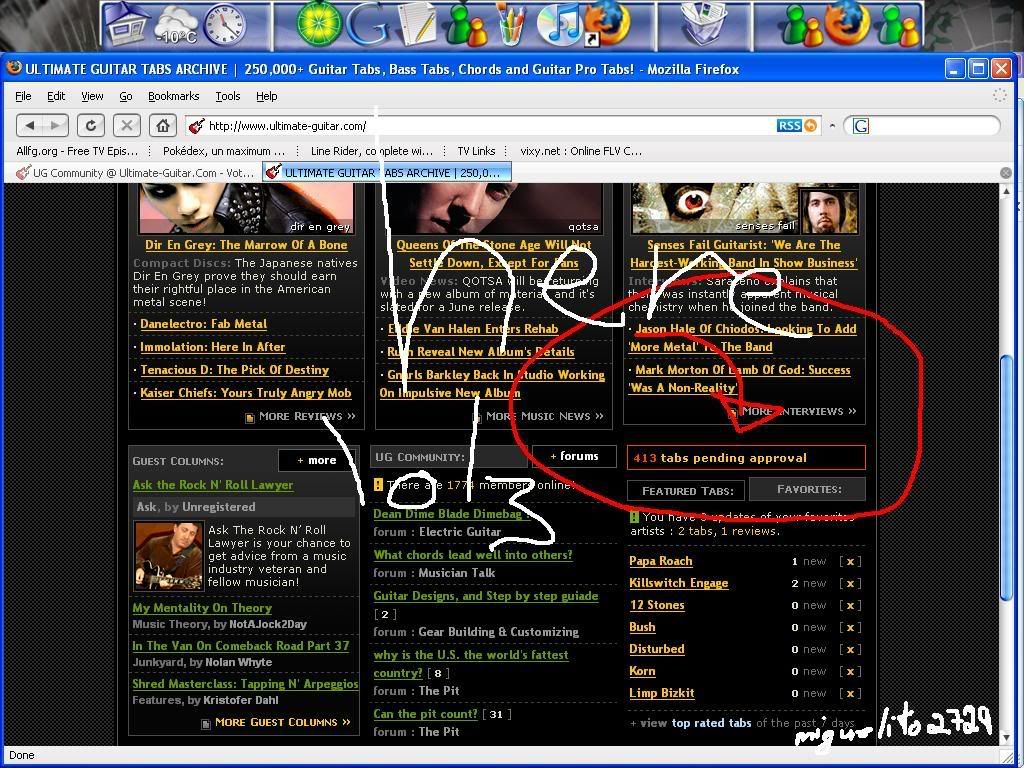The width and height of the screenshot is (1024, 768).
Task: Click the RSS feed icon in address bar
Action: tap(789, 125)
